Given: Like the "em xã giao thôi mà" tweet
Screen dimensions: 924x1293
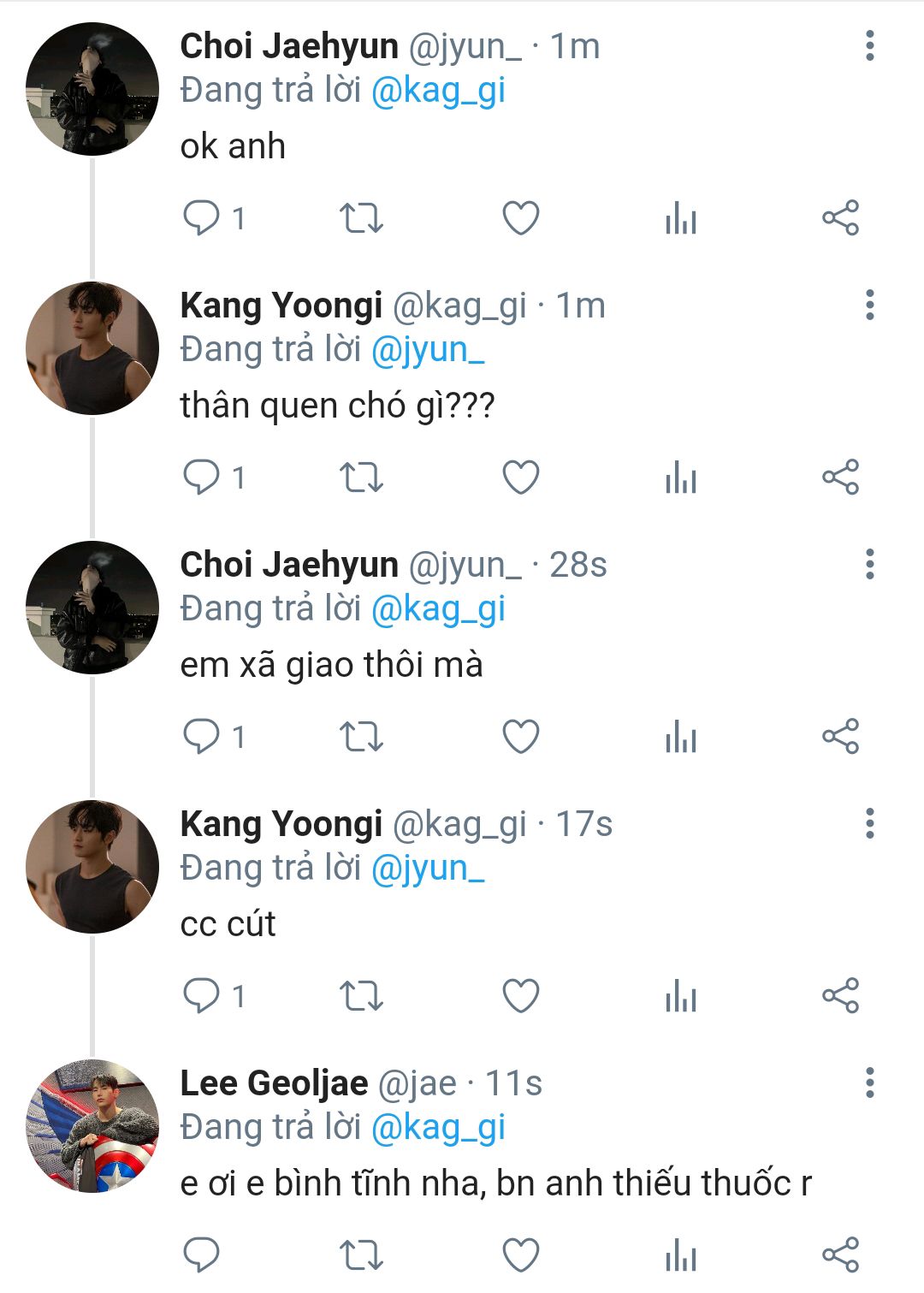Looking at the screenshot, I should click(x=520, y=737).
